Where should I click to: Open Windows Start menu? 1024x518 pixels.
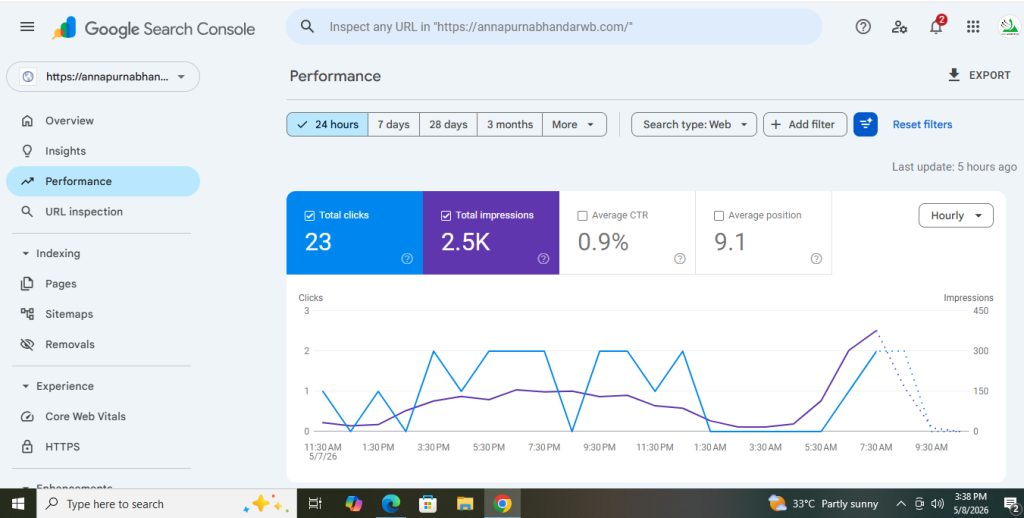[x=18, y=504]
